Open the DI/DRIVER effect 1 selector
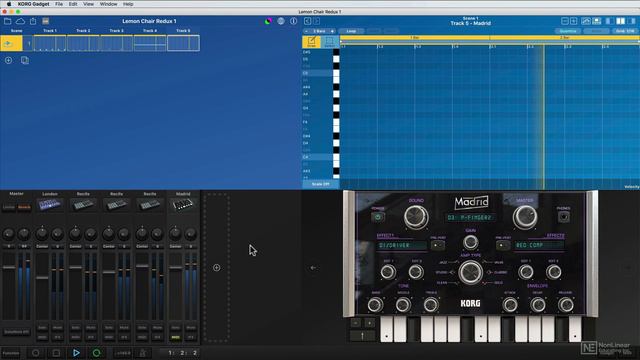The width and height of the screenshot is (640, 360). pyautogui.click(x=401, y=245)
